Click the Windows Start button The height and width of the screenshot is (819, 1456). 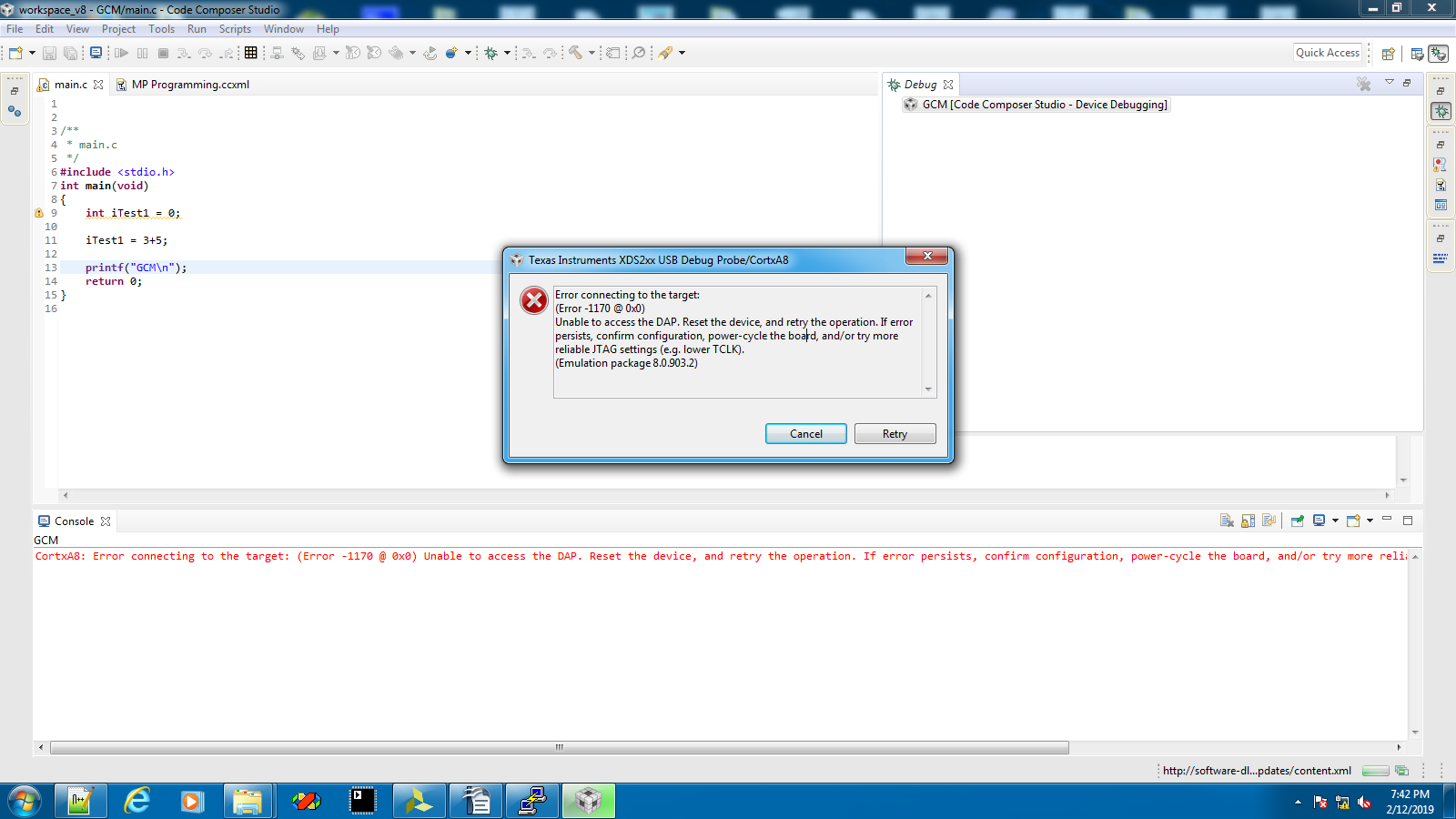coord(24,802)
